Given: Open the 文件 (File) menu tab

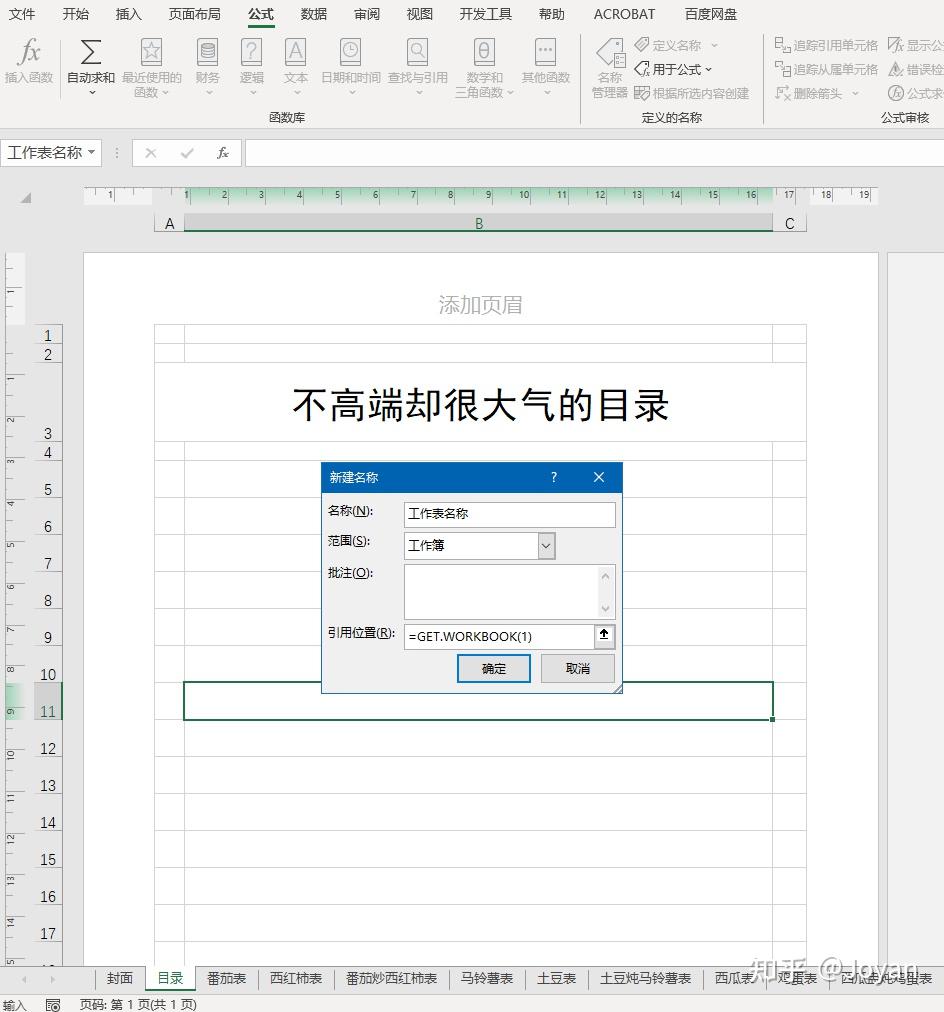Looking at the screenshot, I should coord(22,14).
